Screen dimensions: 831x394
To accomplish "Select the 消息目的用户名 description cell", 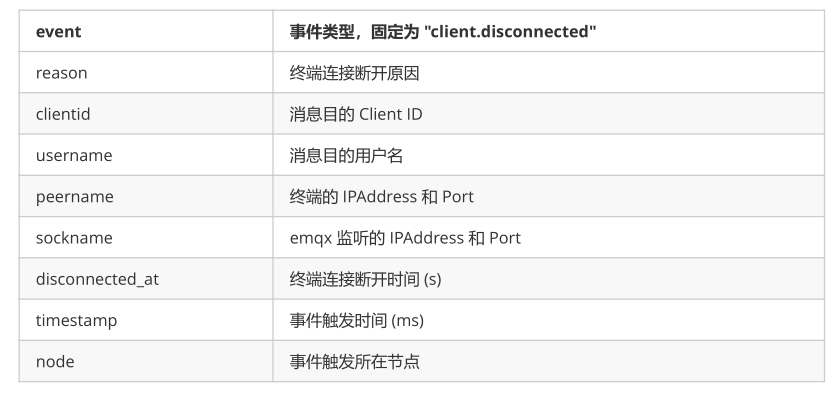I will point(549,155).
